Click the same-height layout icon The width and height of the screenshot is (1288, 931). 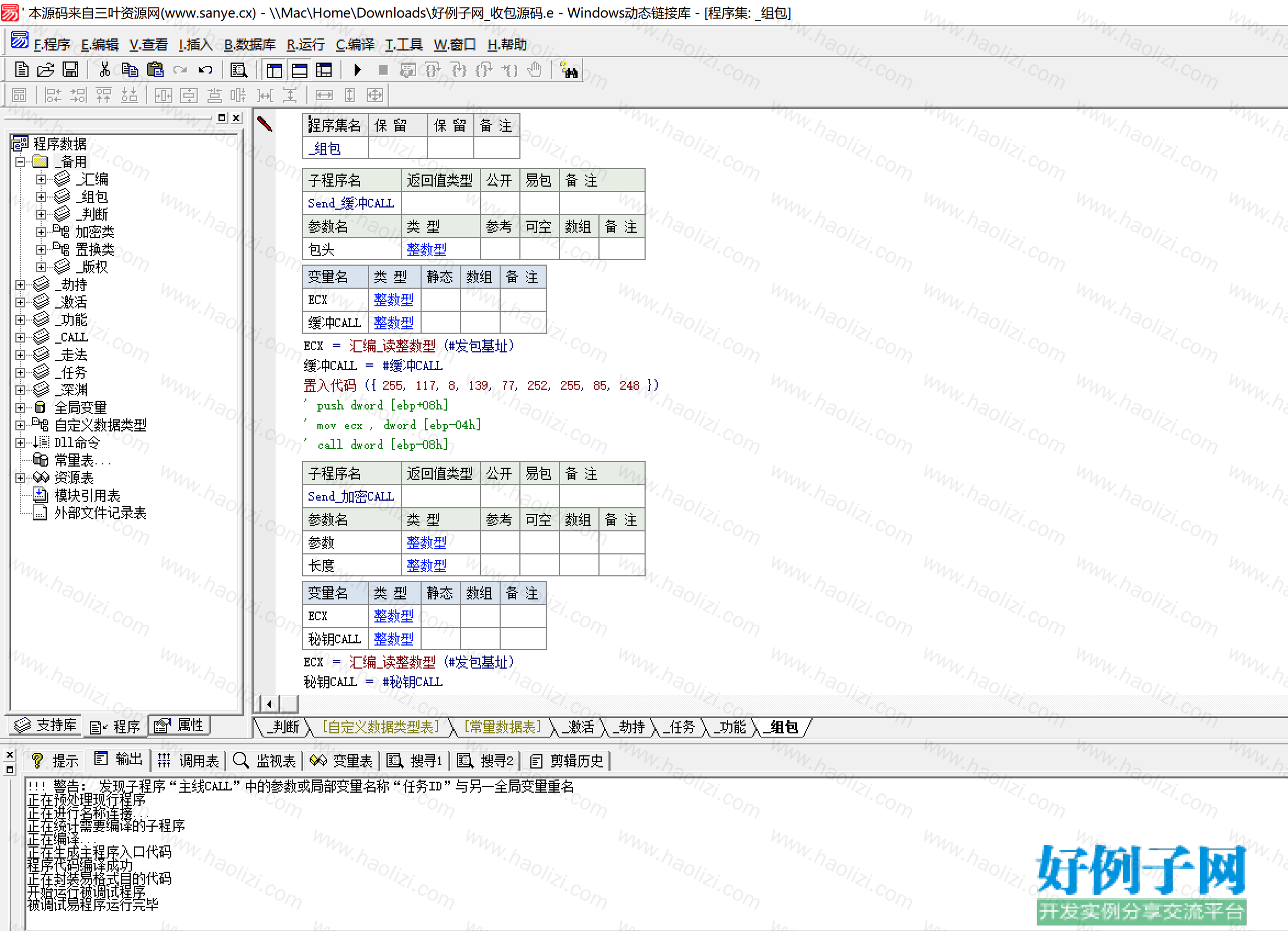click(x=350, y=96)
